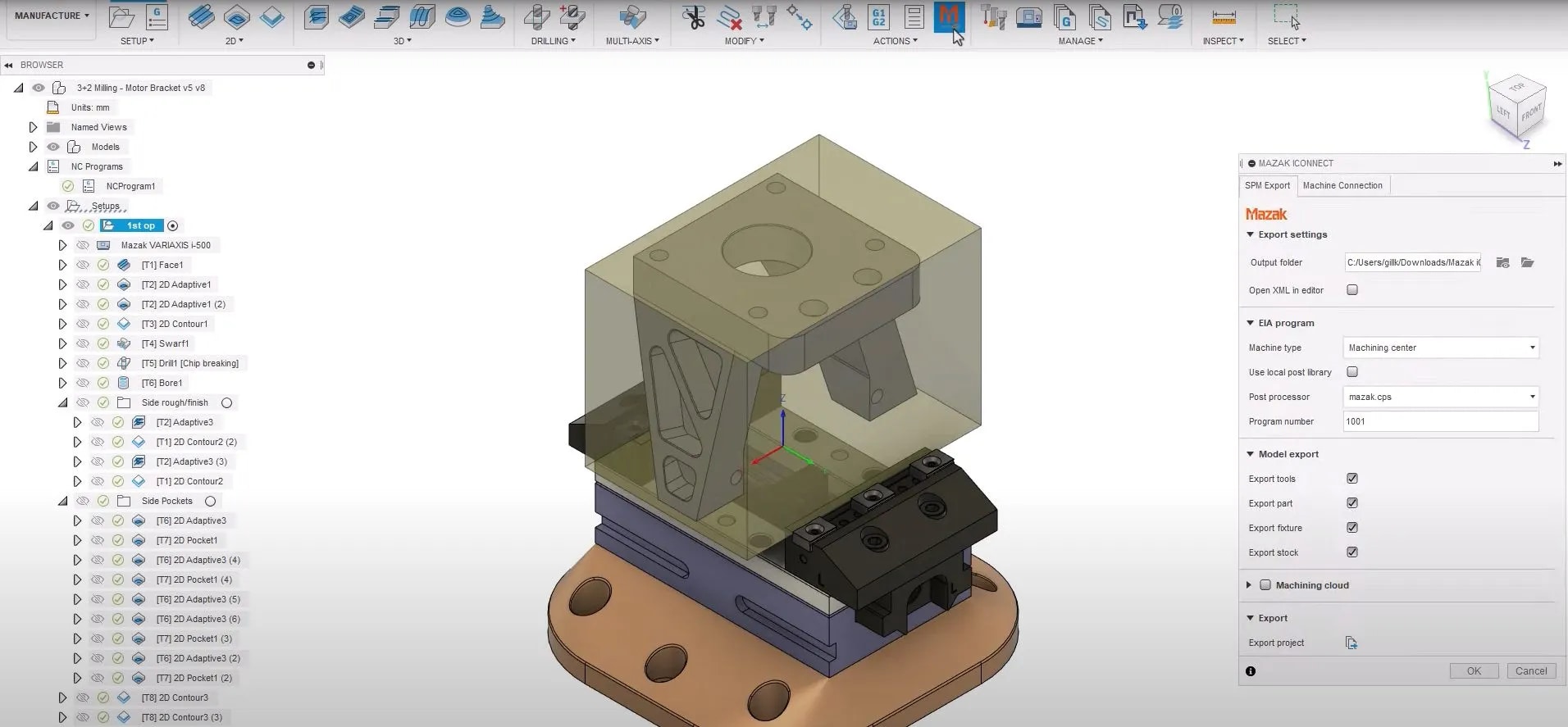Select the Mazak VARIAXIS i-500 machine item

tap(166, 245)
